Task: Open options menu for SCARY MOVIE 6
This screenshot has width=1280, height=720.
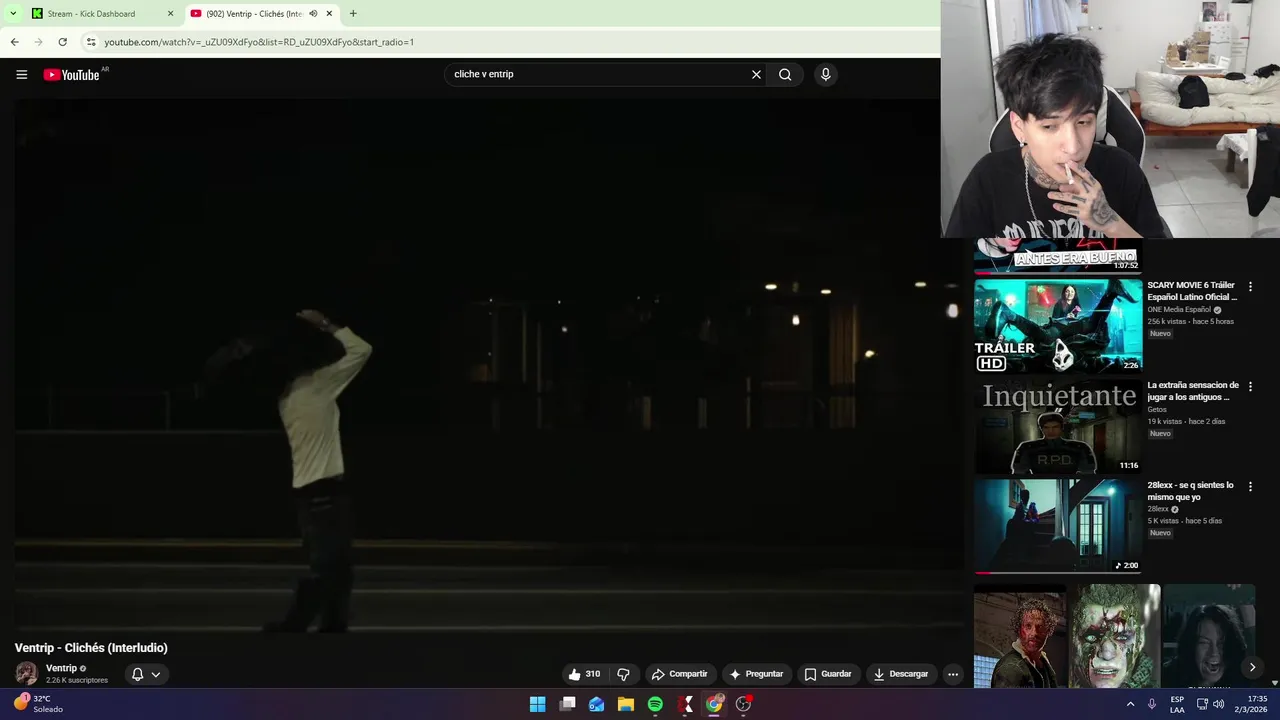Action: pyautogui.click(x=1250, y=287)
